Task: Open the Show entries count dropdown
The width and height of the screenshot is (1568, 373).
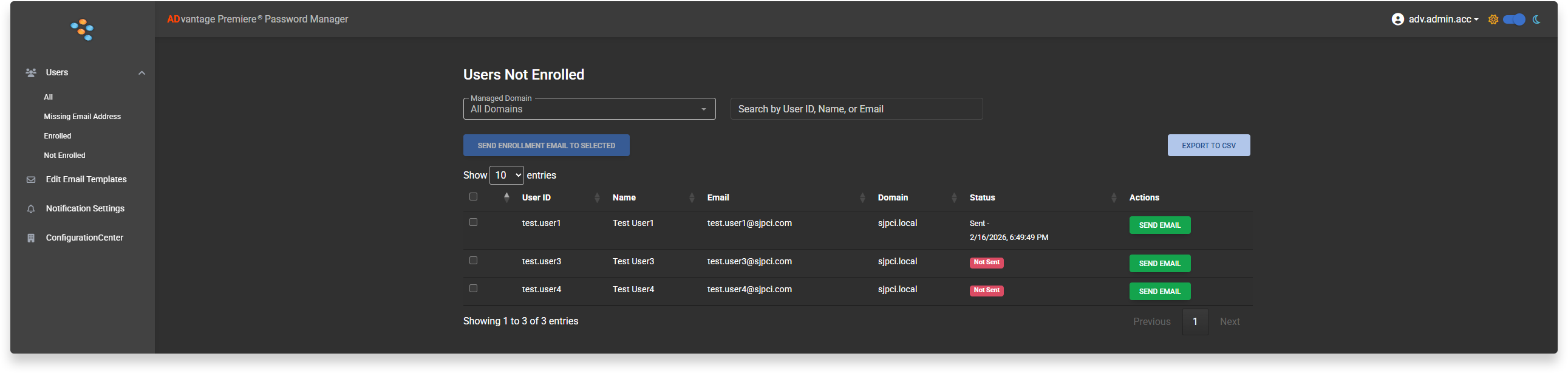Action: [506, 175]
